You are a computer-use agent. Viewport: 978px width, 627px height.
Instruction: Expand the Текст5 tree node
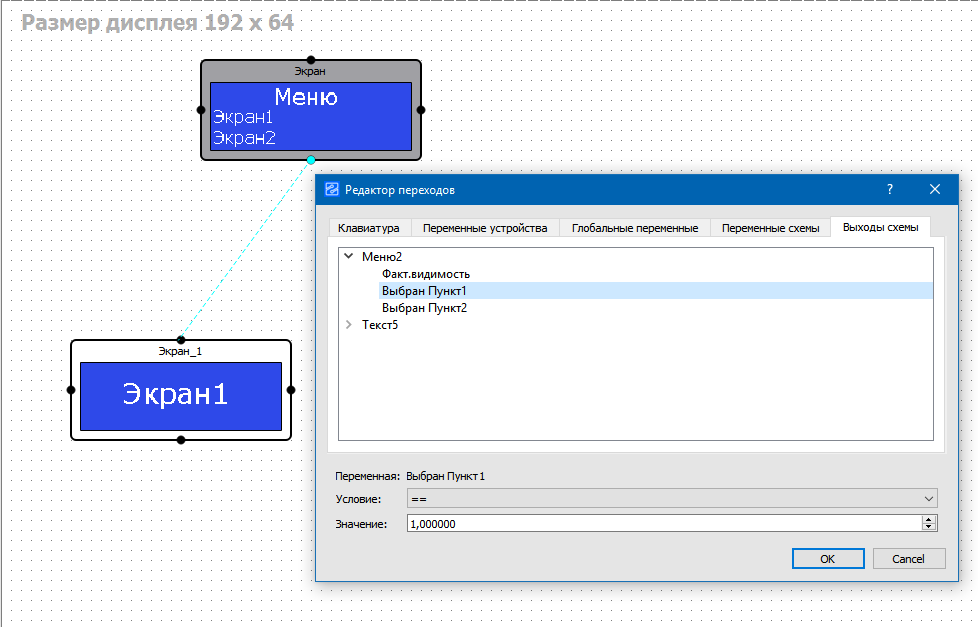pos(349,325)
